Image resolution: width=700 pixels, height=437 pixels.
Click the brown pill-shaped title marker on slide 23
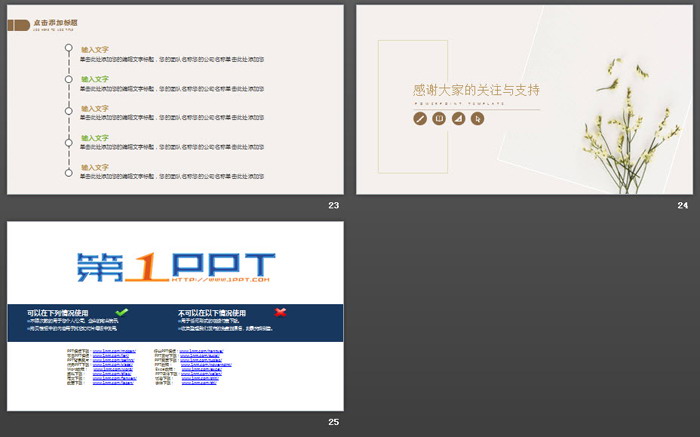pyautogui.click(x=19, y=25)
